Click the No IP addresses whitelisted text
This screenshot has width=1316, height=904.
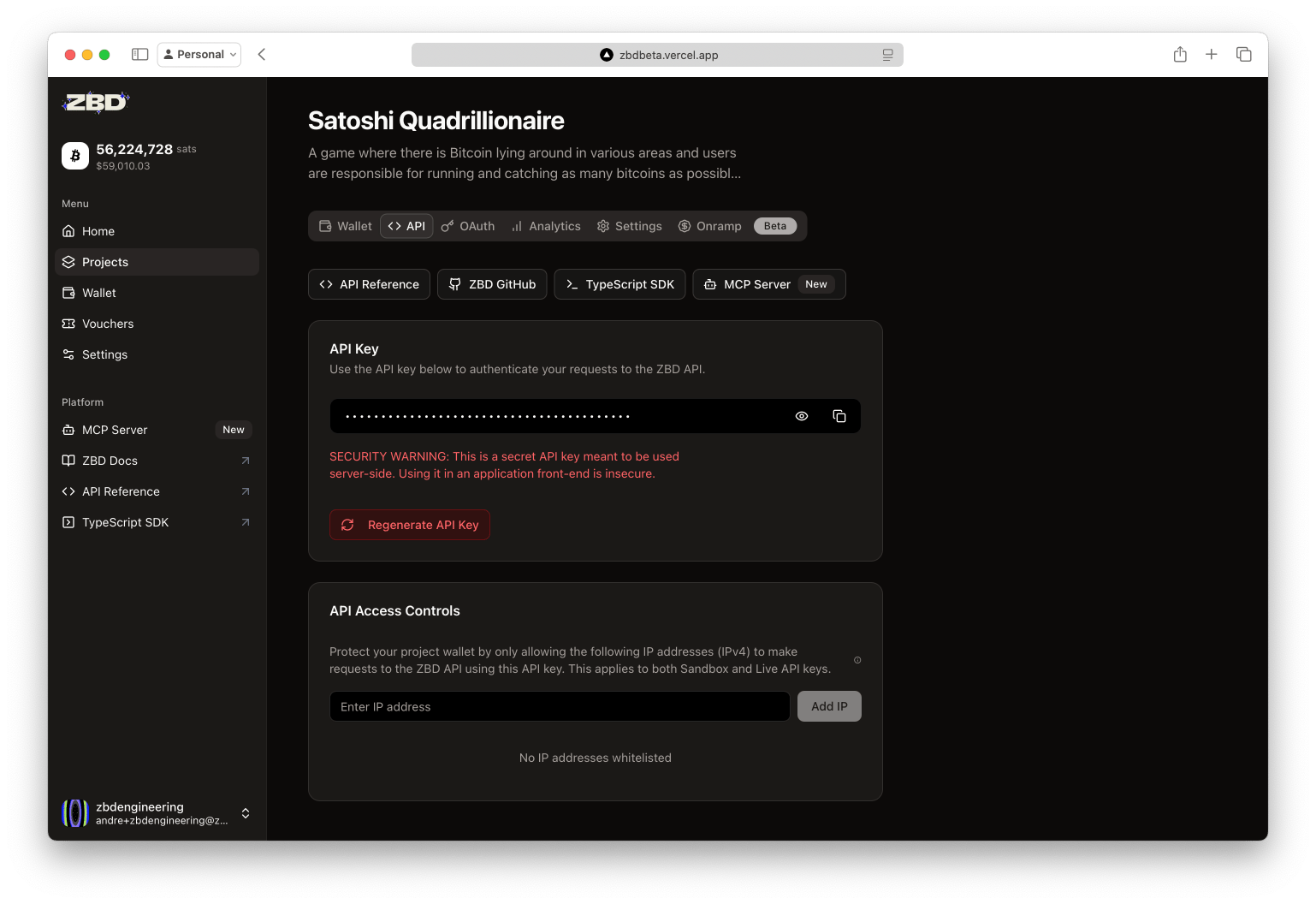coord(596,758)
